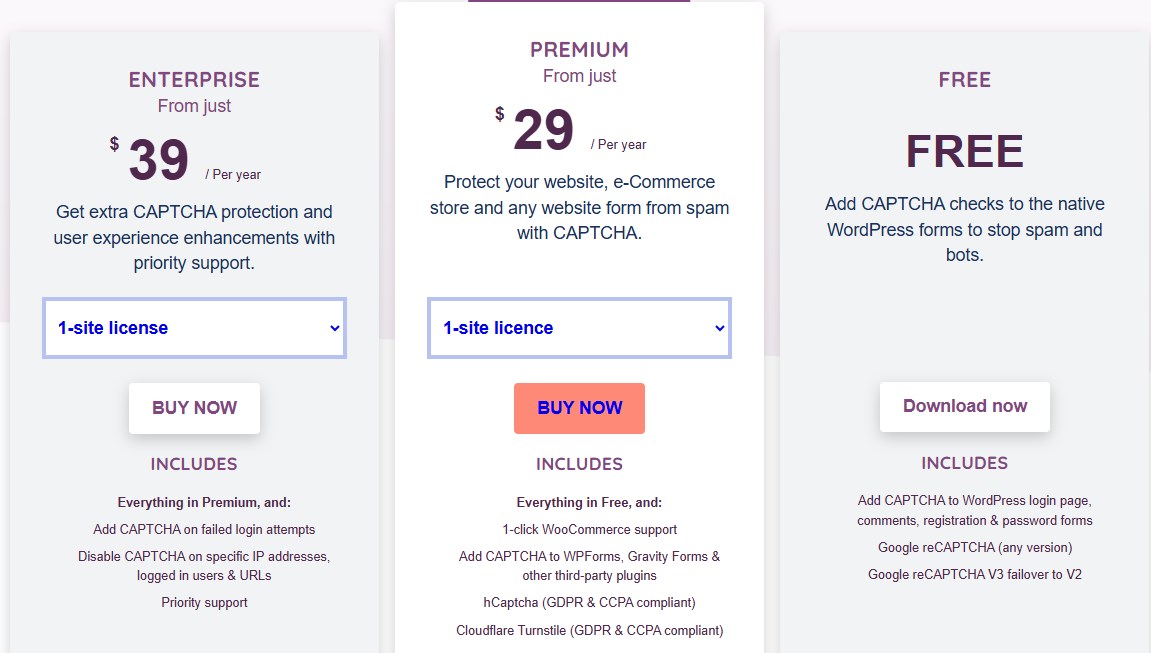Click the $29 Premium price
The image size is (1151, 653).
[544, 130]
